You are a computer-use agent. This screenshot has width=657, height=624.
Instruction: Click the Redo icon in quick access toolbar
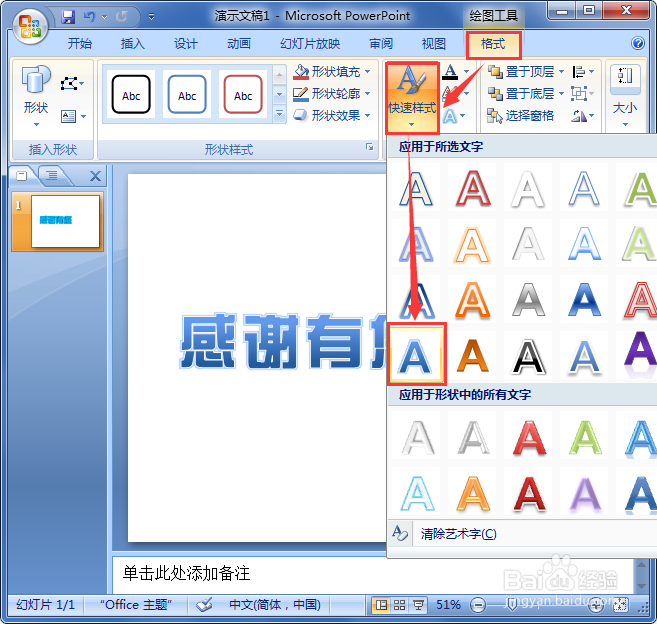pos(122,17)
